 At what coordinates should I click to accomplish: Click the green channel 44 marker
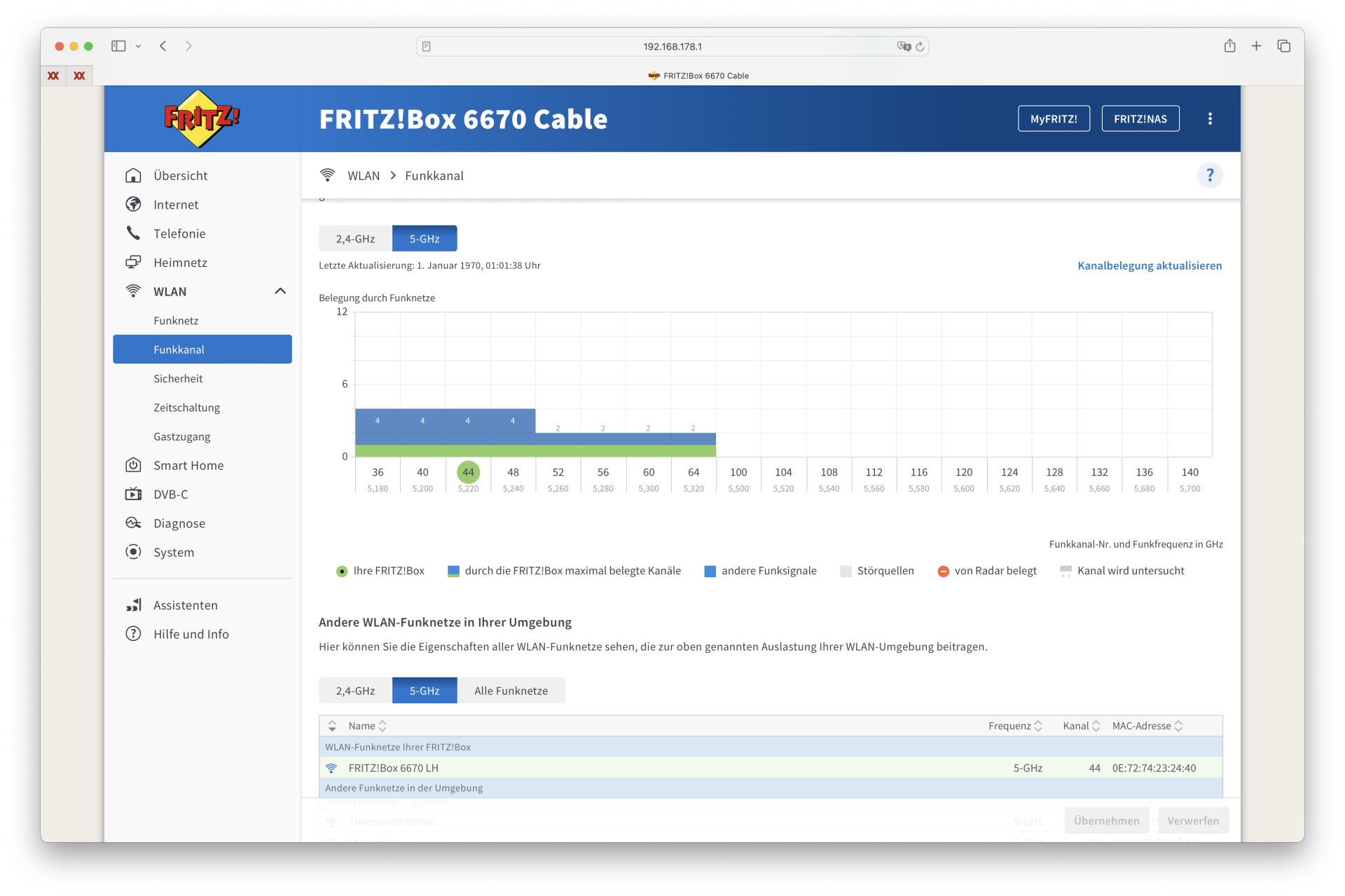(x=468, y=472)
